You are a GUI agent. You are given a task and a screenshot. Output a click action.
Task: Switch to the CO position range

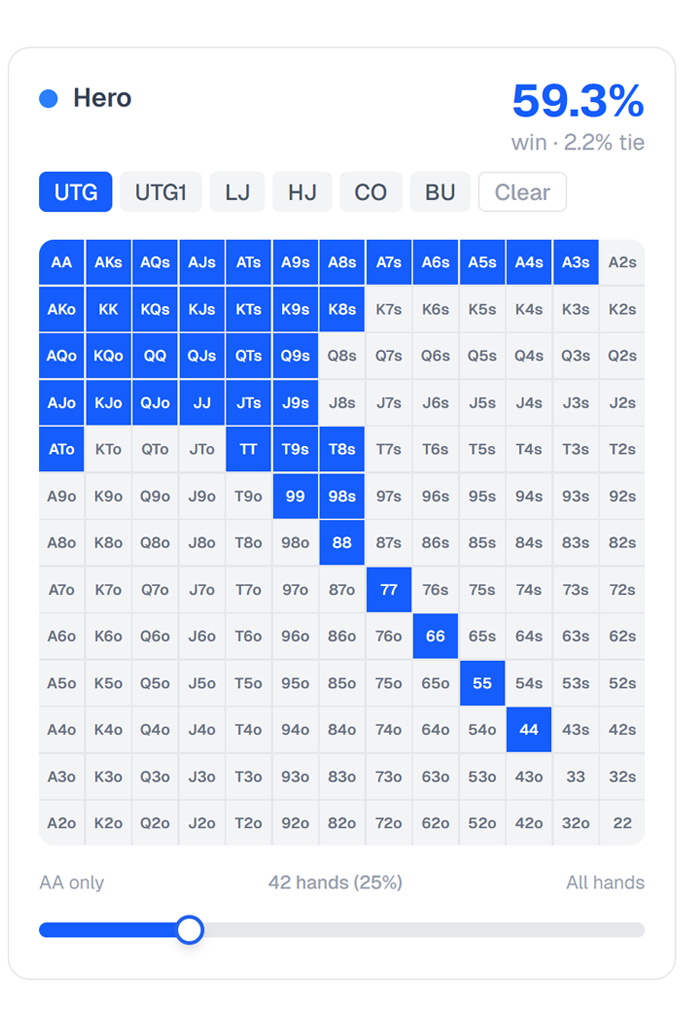coord(371,192)
